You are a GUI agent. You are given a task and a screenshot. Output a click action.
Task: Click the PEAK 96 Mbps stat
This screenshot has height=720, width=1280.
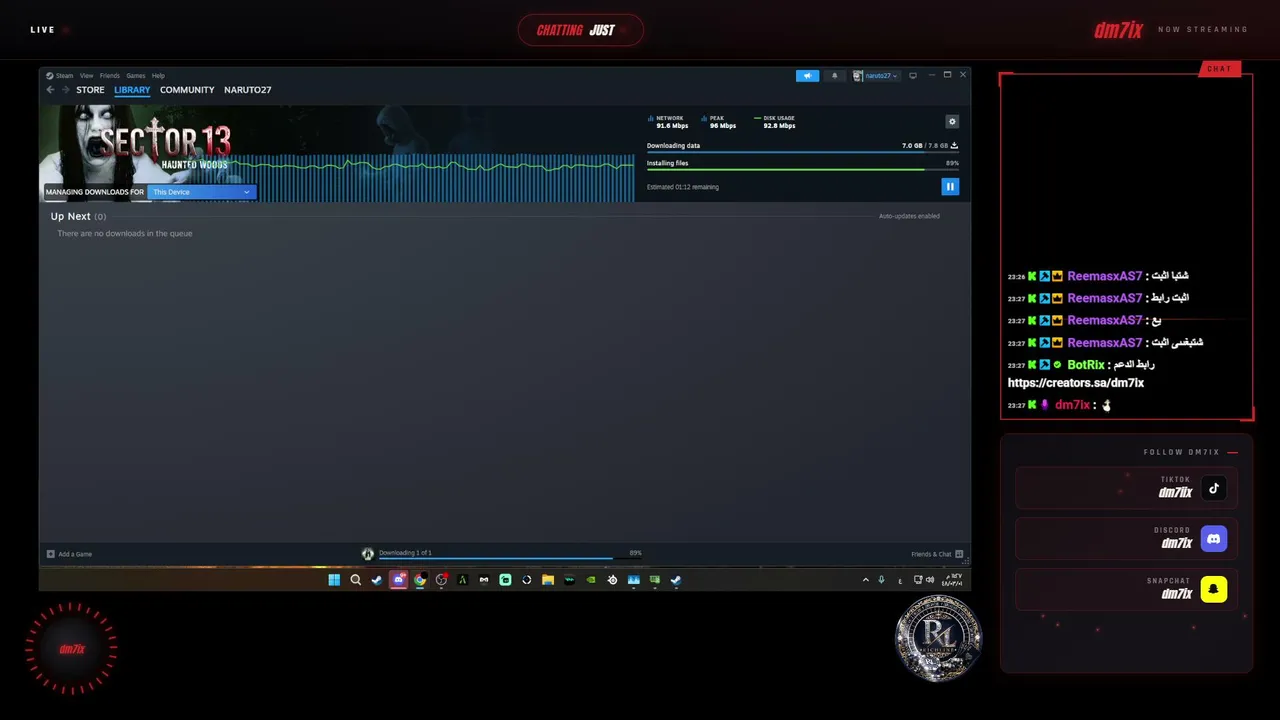(x=720, y=122)
